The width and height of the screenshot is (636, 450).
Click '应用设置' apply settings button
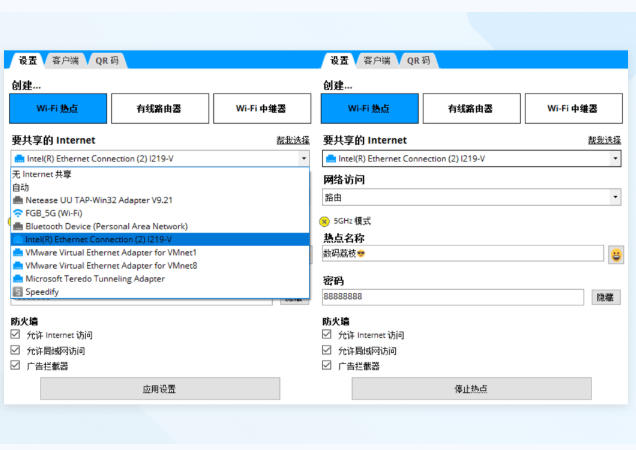160,389
